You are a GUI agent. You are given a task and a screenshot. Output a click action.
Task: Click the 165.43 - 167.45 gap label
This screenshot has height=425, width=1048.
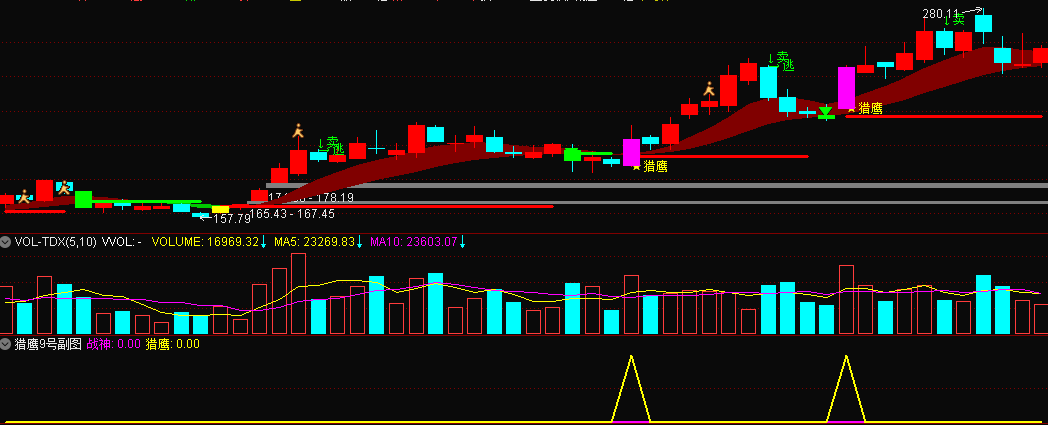point(292,214)
